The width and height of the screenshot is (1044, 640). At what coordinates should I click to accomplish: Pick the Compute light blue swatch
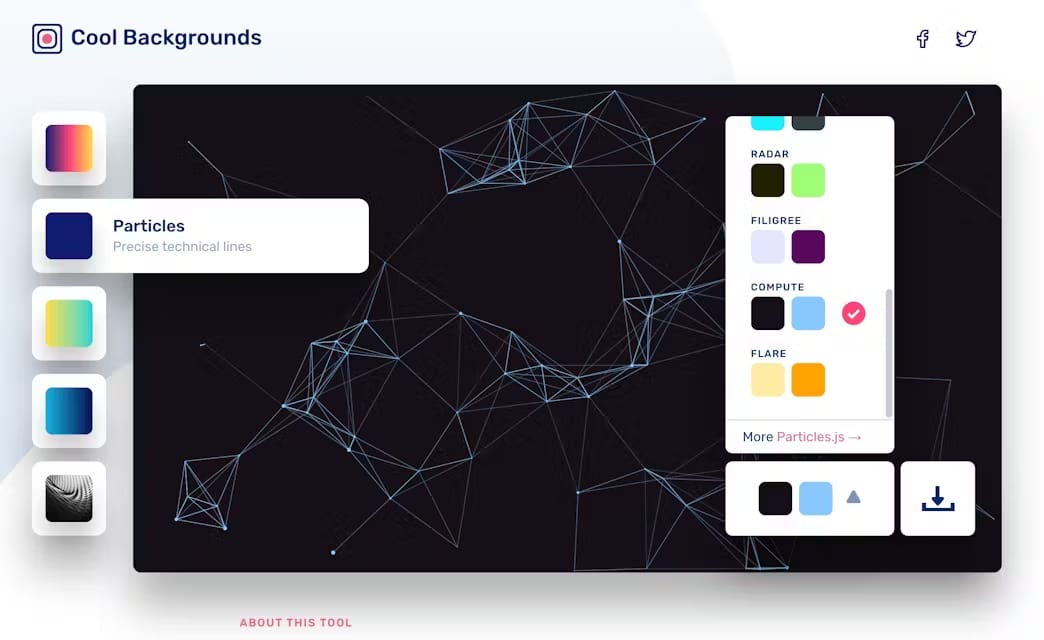(x=808, y=313)
